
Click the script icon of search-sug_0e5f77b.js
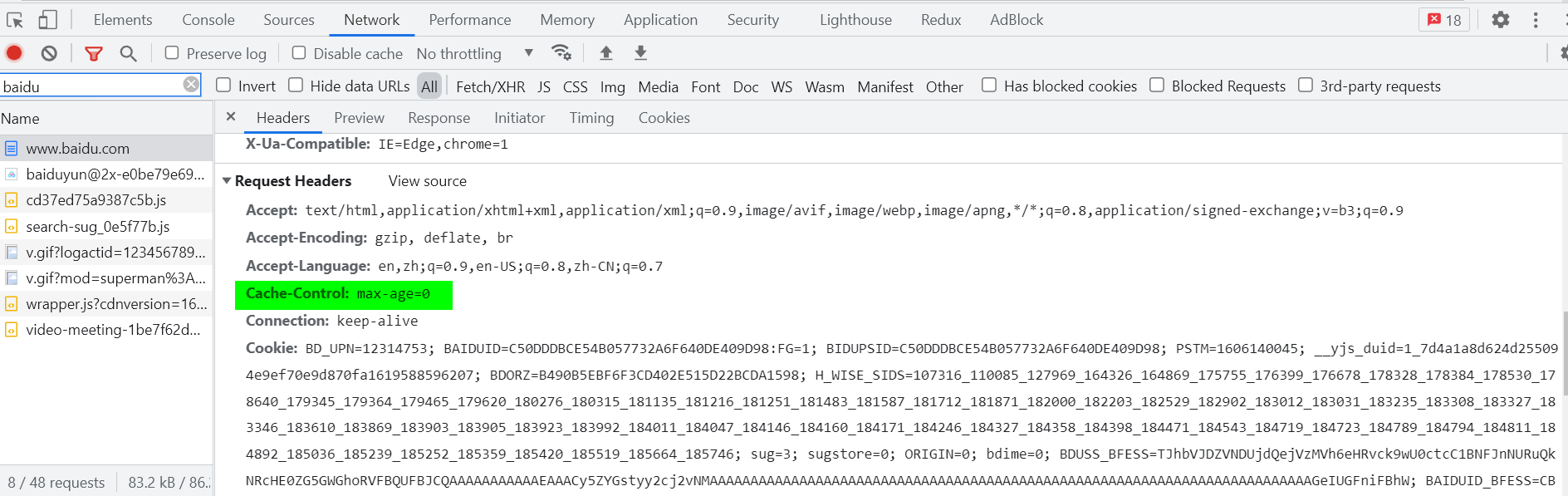(11, 226)
